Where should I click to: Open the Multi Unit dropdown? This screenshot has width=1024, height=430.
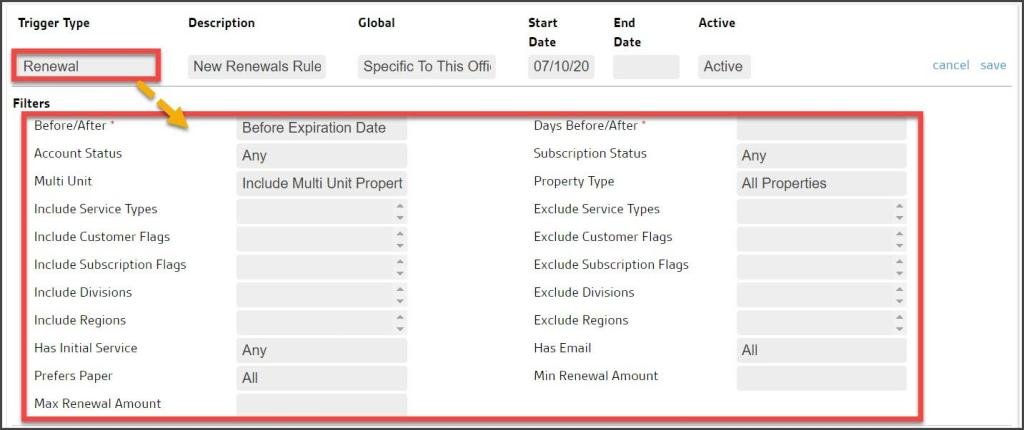point(321,183)
